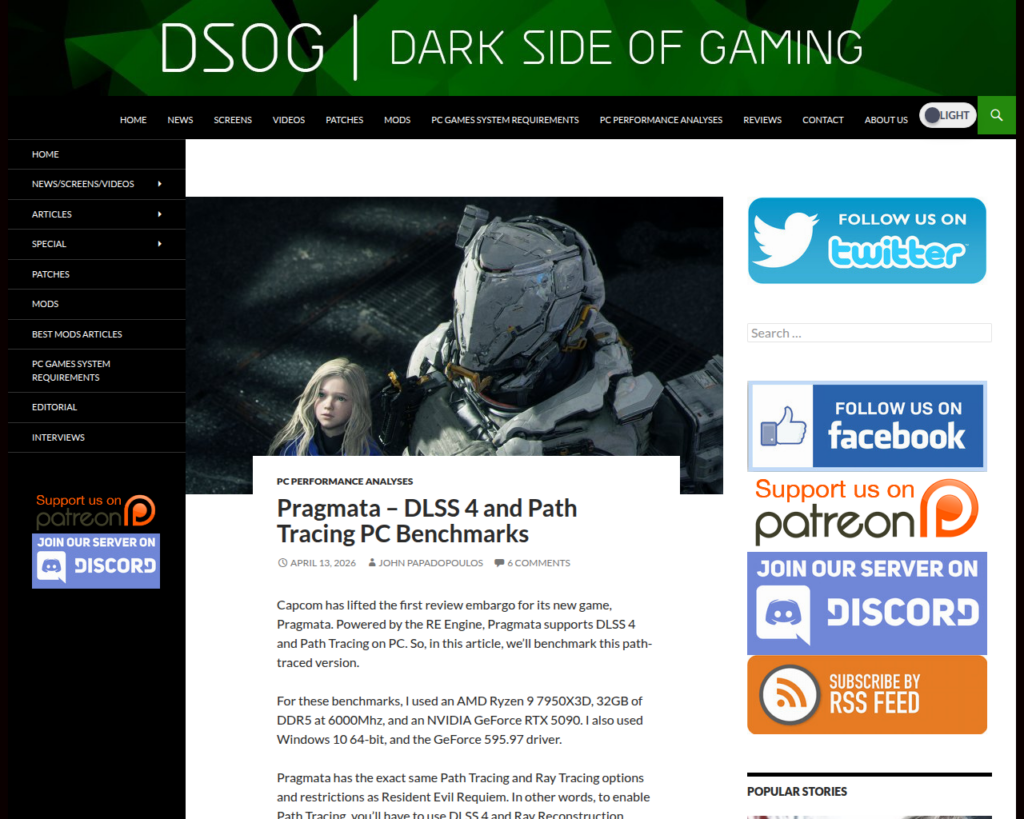The height and width of the screenshot is (819, 1024).
Task: Expand the Special submenu arrow
Action: click(160, 244)
